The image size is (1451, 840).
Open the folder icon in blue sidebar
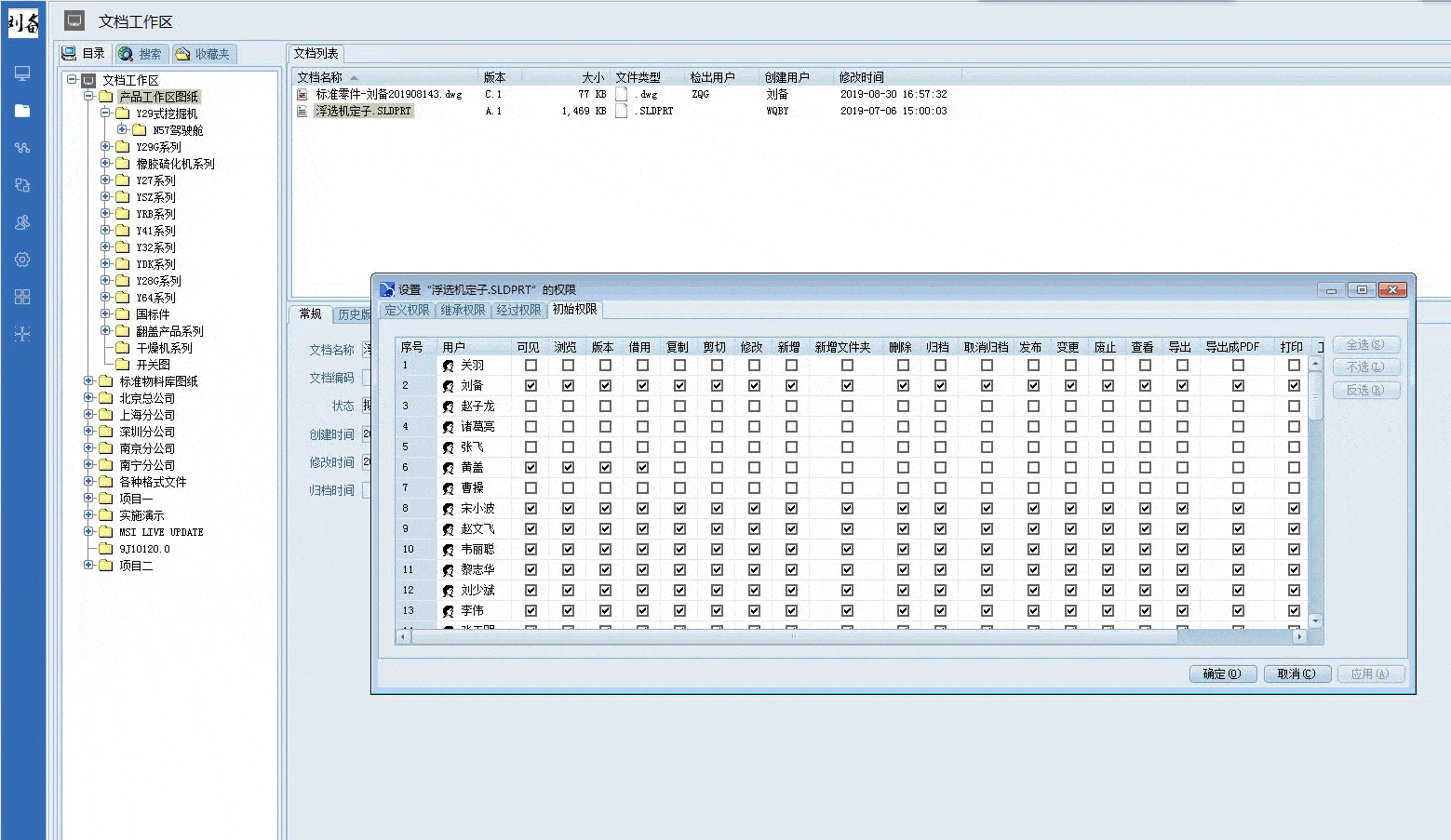click(22, 111)
